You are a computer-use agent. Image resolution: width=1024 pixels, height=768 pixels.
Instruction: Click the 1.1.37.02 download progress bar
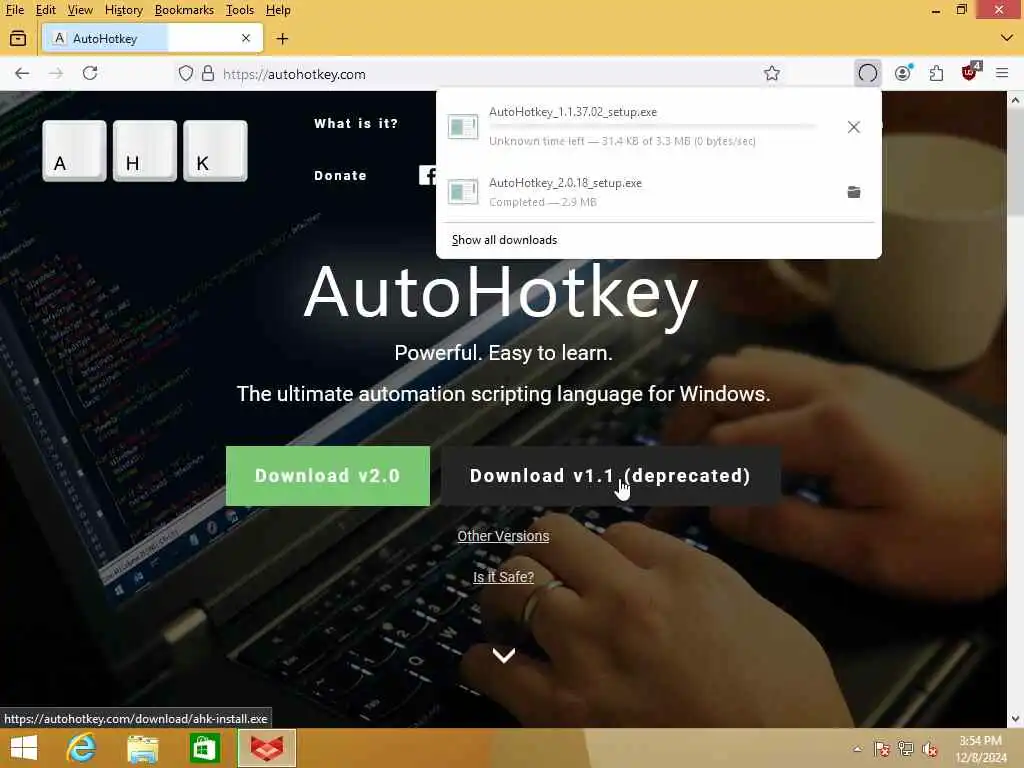pyautogui.click(x=652, y=126)
